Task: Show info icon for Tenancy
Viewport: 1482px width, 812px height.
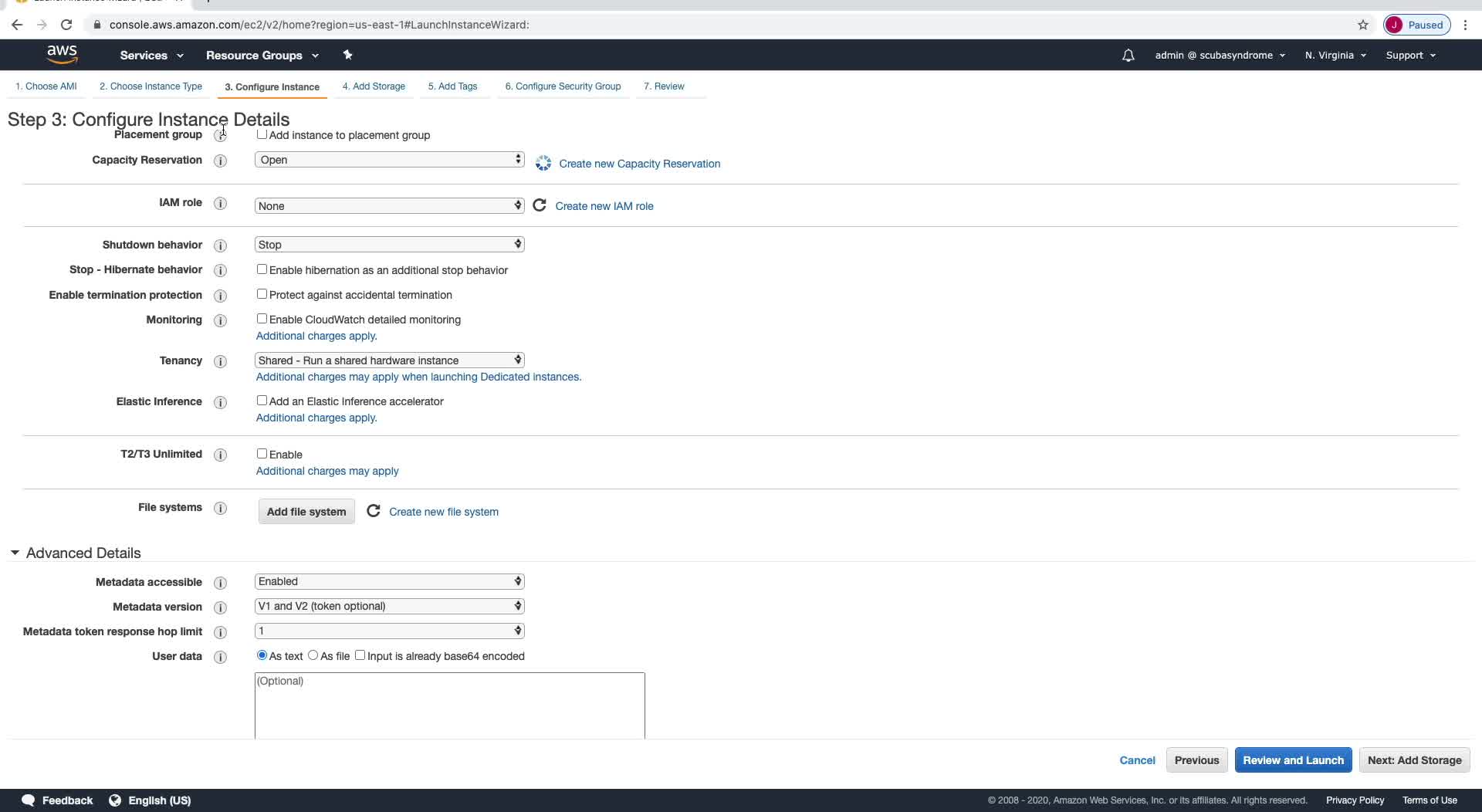Action: coord(220,361)
